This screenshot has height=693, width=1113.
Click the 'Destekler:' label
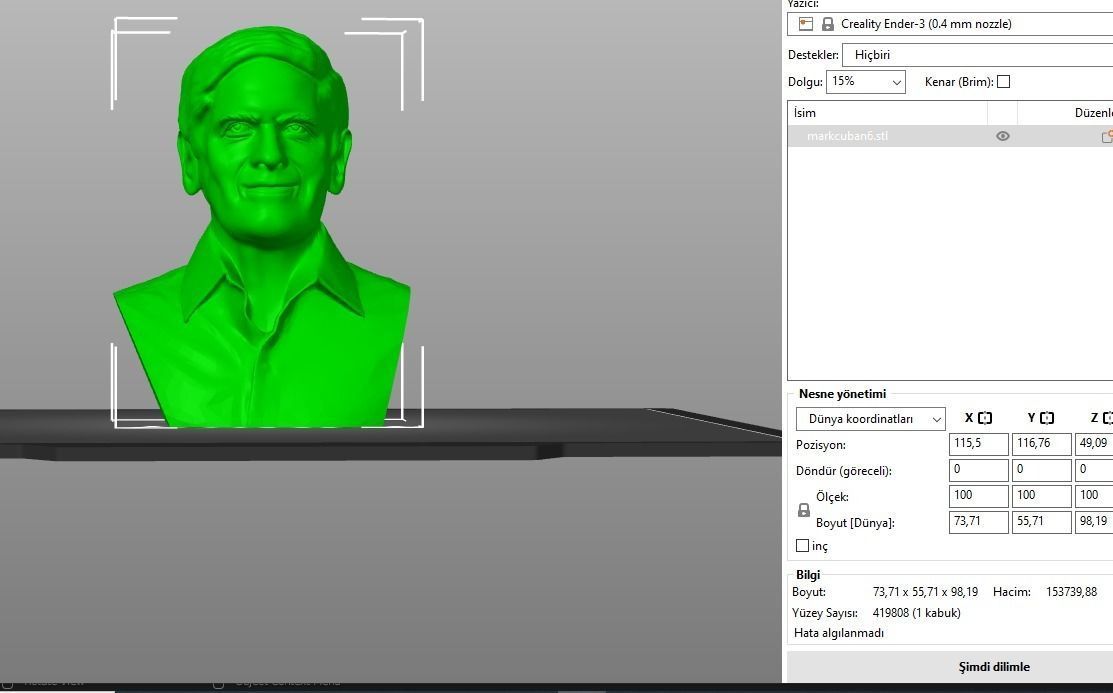coord(813,55)
